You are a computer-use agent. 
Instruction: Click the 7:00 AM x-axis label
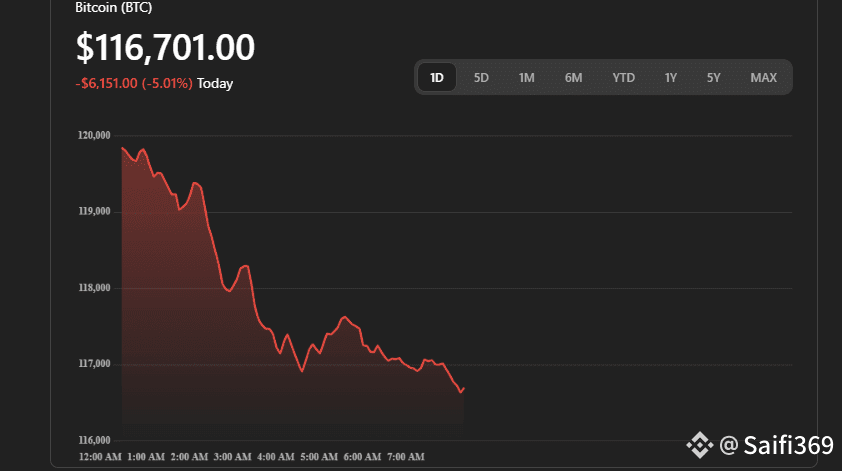click(405, 457)
